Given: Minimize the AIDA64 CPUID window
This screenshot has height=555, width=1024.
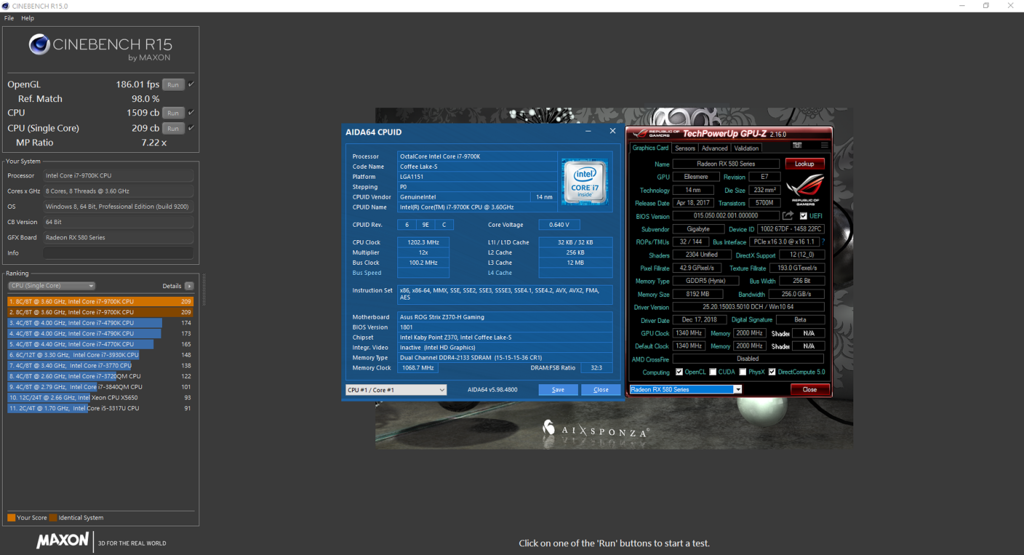Looking at the screenshot, I should pos(588,131).
